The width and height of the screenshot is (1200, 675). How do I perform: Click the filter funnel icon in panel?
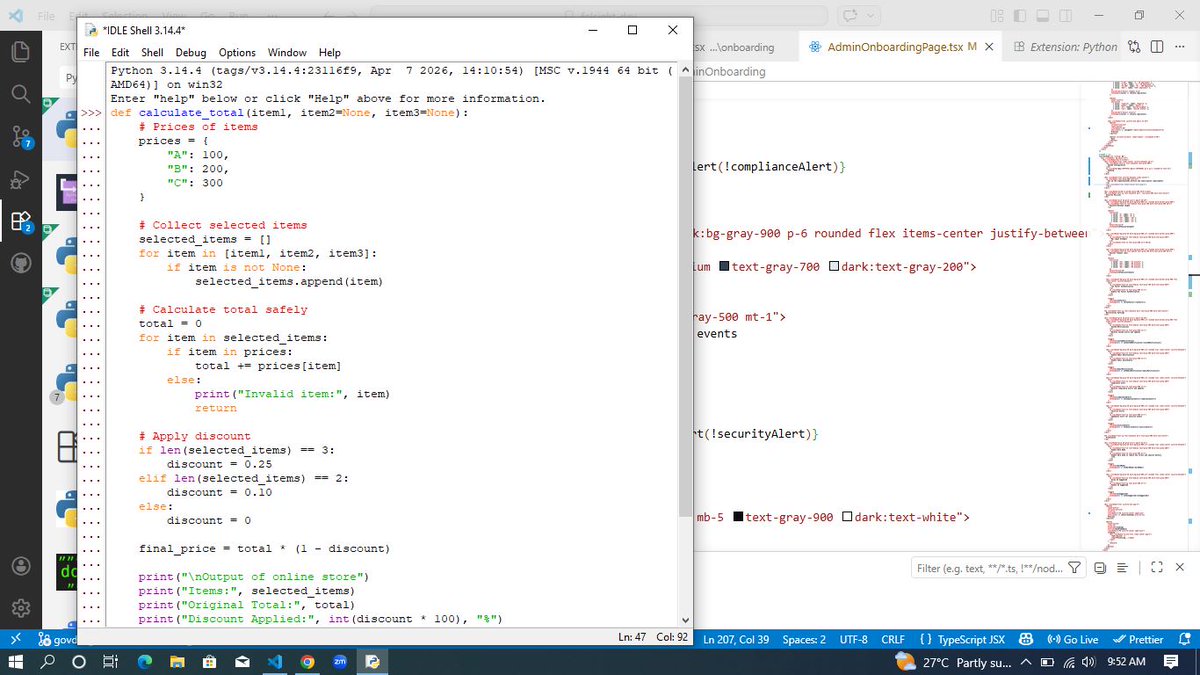click(x=1075, y=568)
